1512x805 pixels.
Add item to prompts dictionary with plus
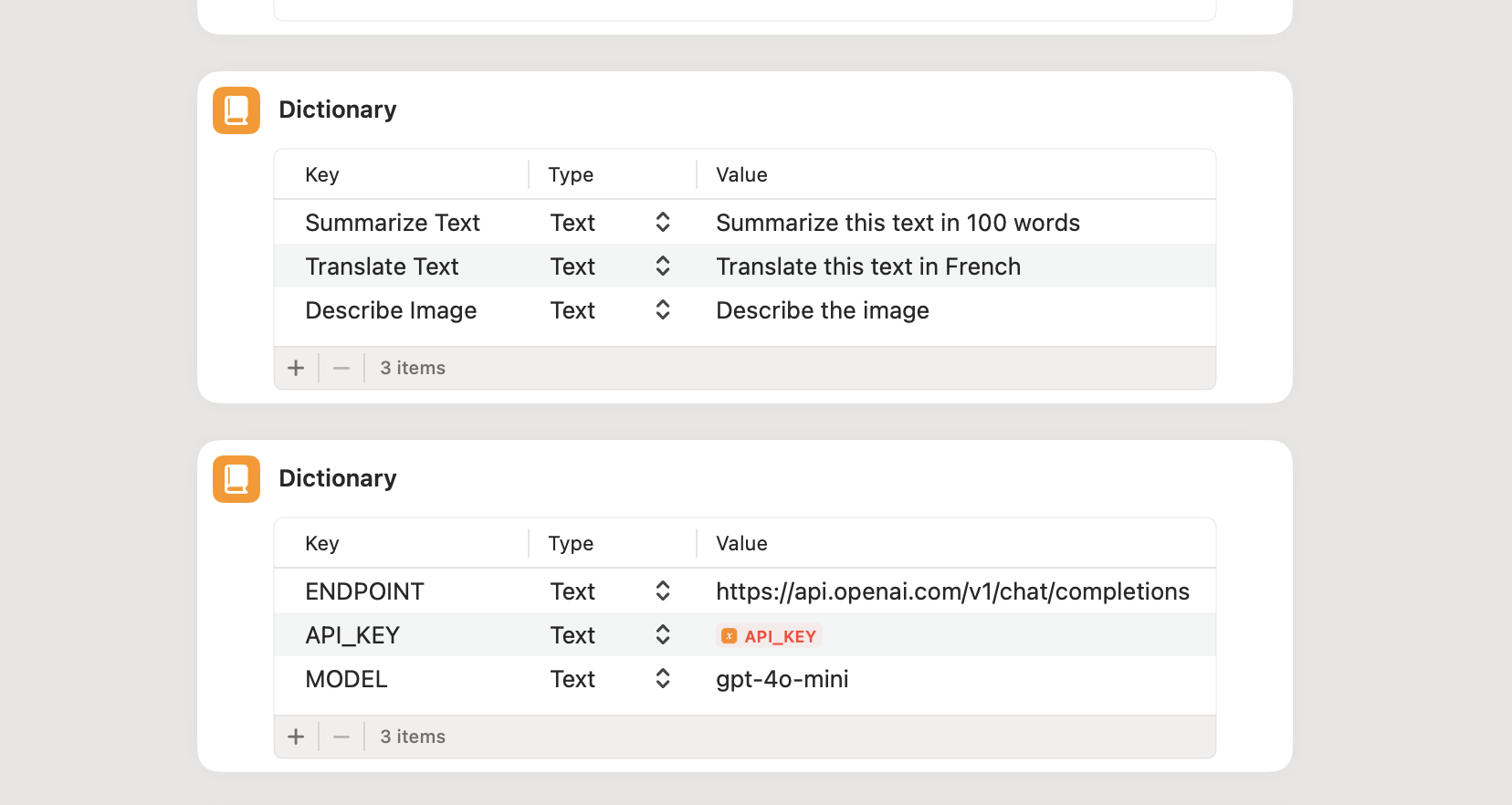(x=296, y=368)
